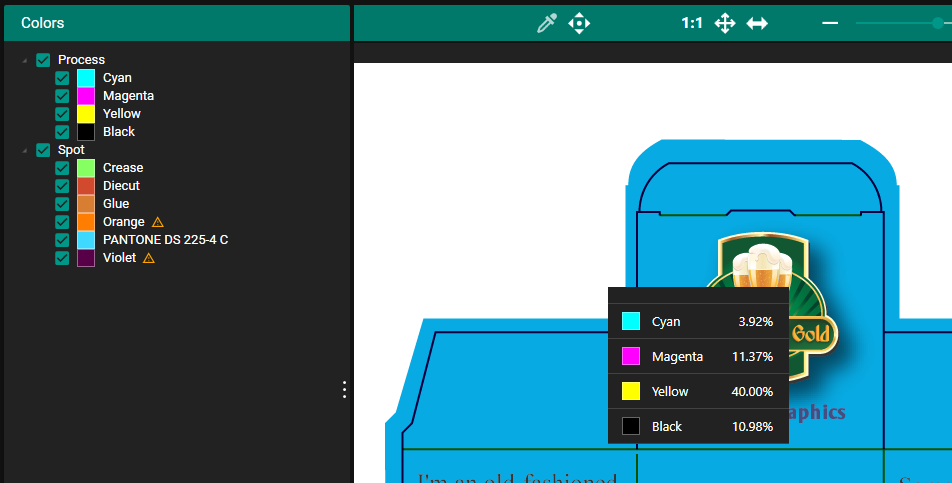This screenshot has height=483, width=952.
Task: Select the Magenta entry in the list
Action: (x=128, y=96)
